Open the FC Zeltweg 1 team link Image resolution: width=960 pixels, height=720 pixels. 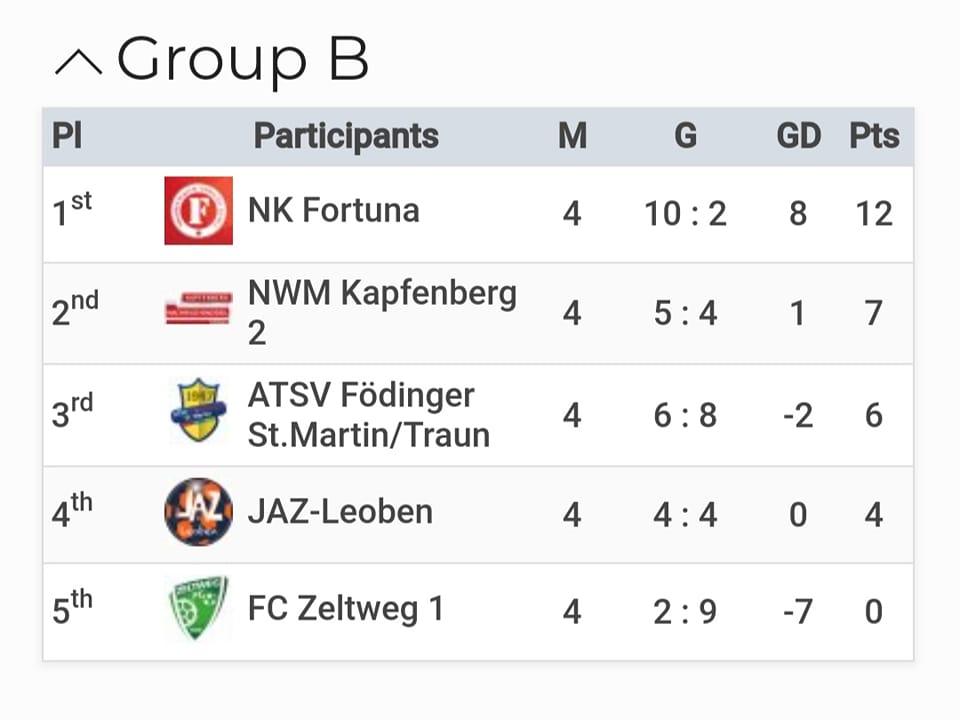pos(345,609)
